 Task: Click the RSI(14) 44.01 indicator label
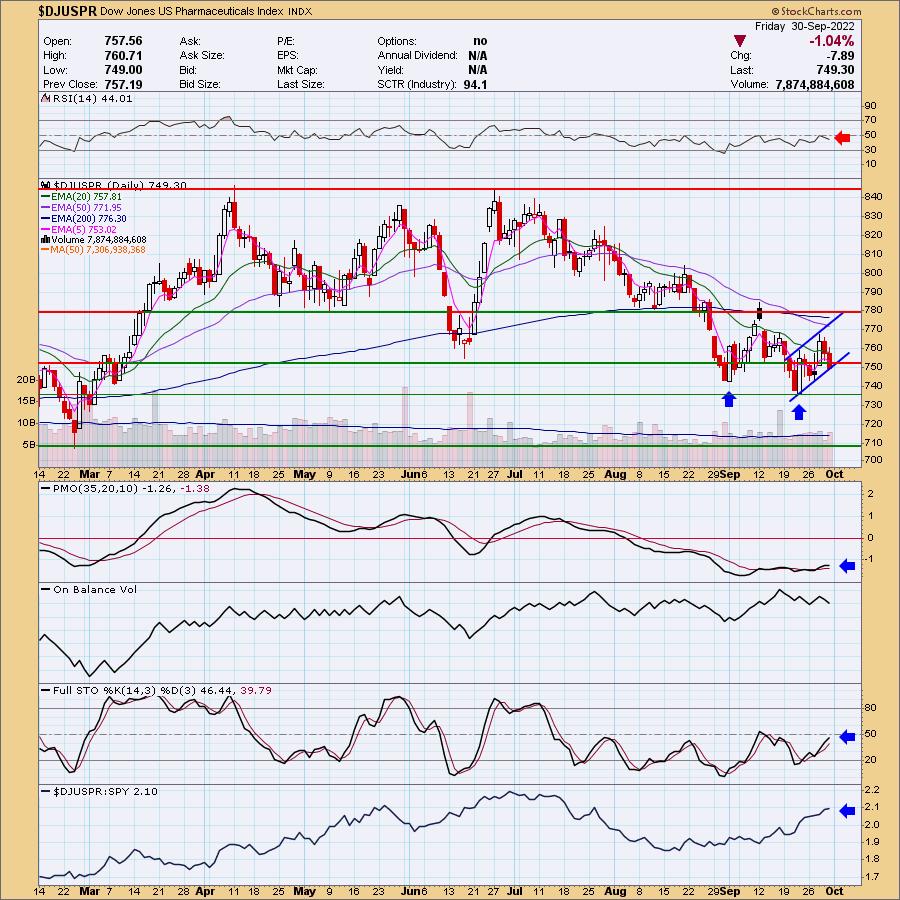click(93, 98)
